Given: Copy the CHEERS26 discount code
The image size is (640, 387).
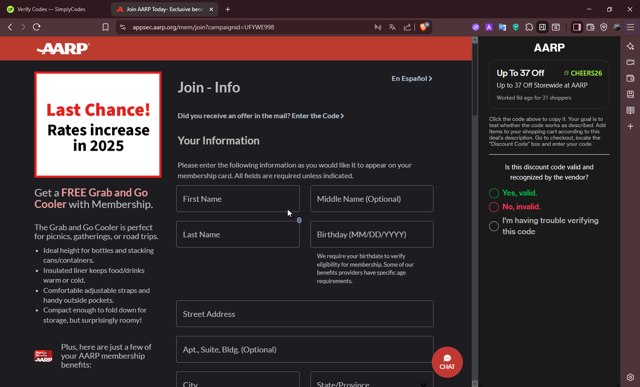Looking at the screenshot, I should 583,73.
